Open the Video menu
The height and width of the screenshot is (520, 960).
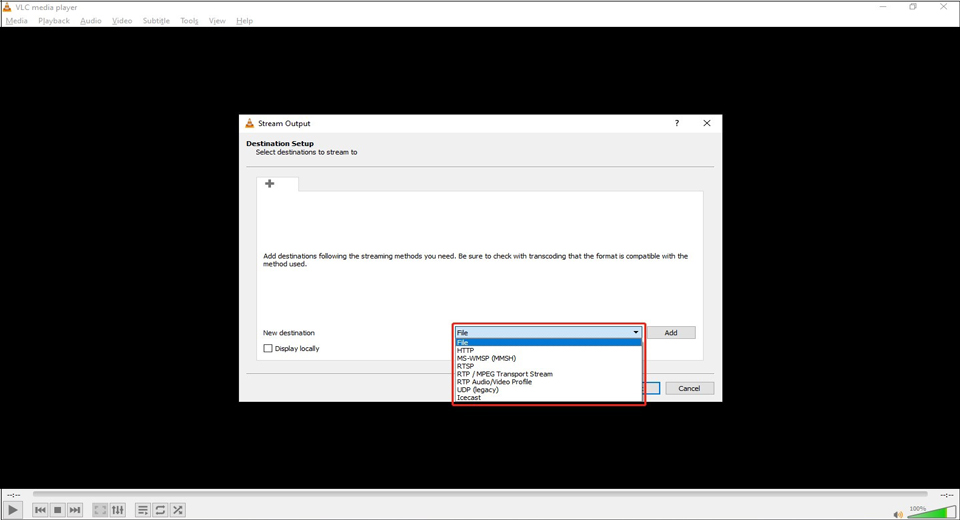click(x=122, y=20)
